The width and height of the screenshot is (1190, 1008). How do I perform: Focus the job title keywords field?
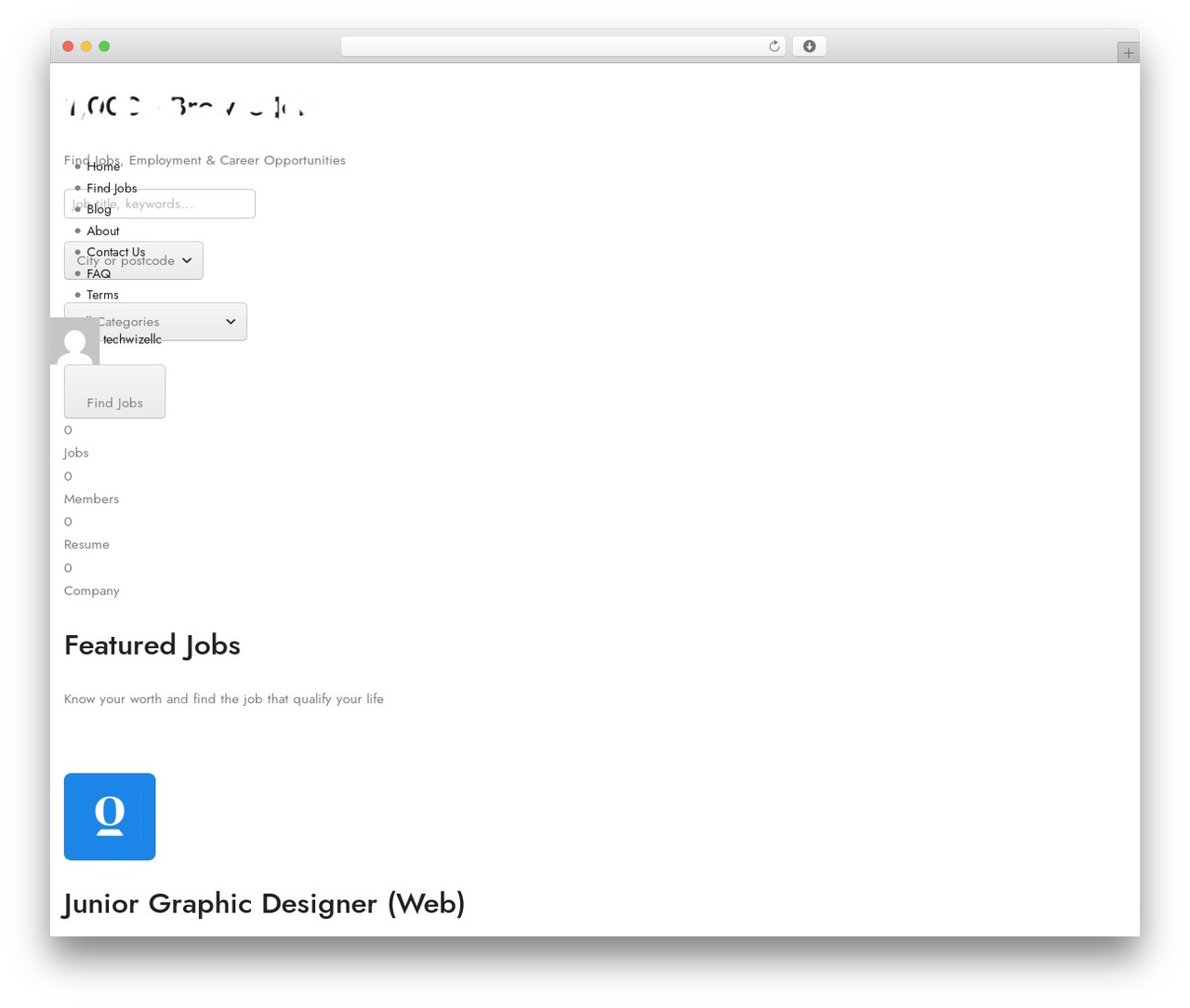pyautogui.click(x=159, y=204)
